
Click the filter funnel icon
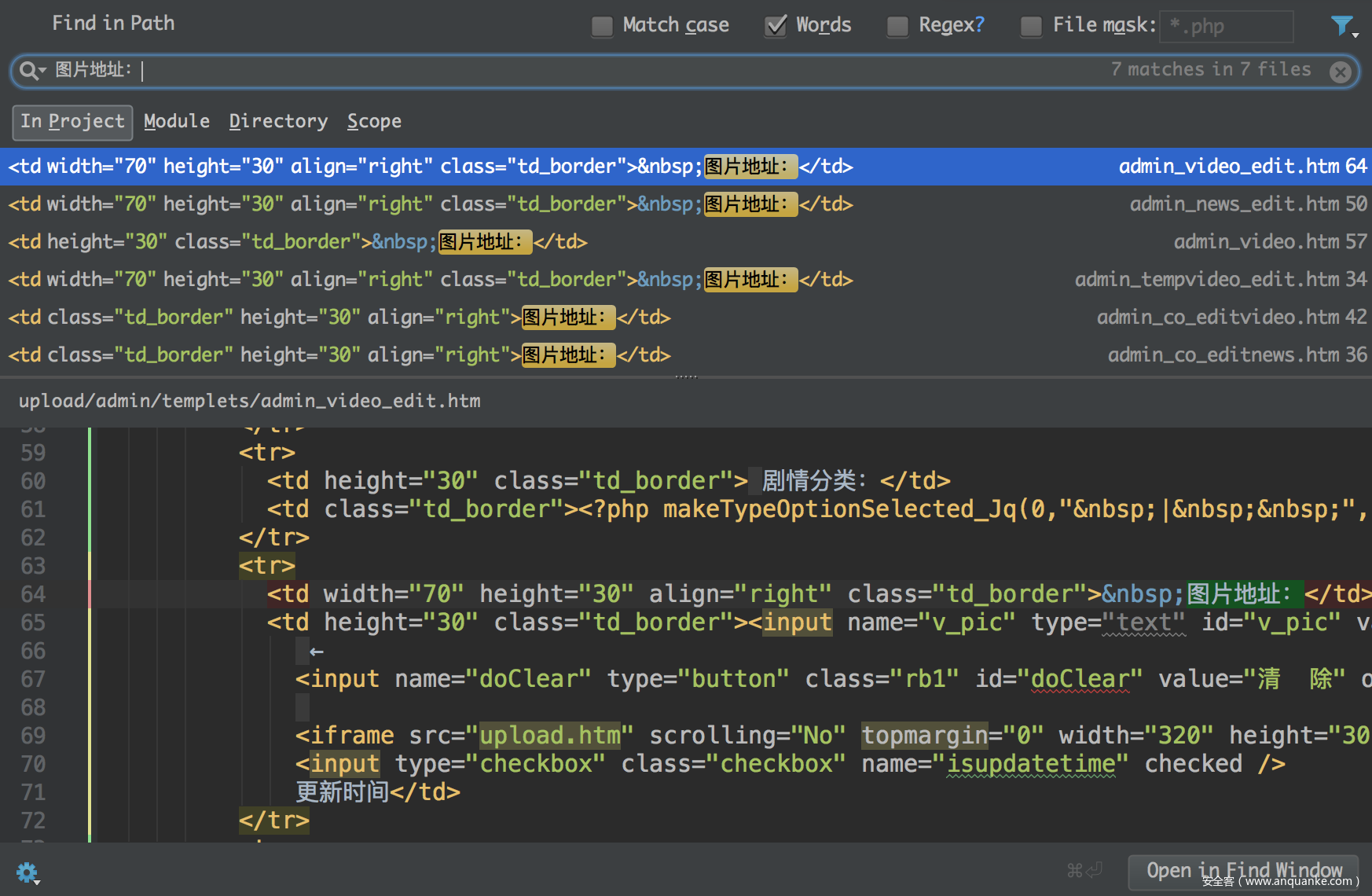point(1342,26)
